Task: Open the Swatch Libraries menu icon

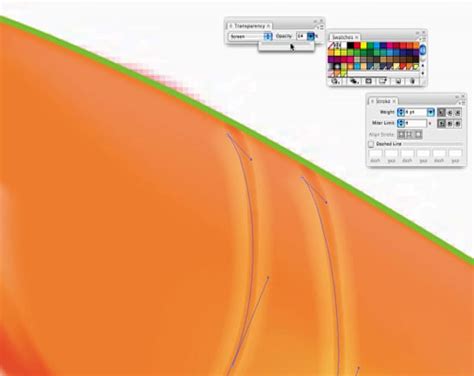Action: pos(336,81)
